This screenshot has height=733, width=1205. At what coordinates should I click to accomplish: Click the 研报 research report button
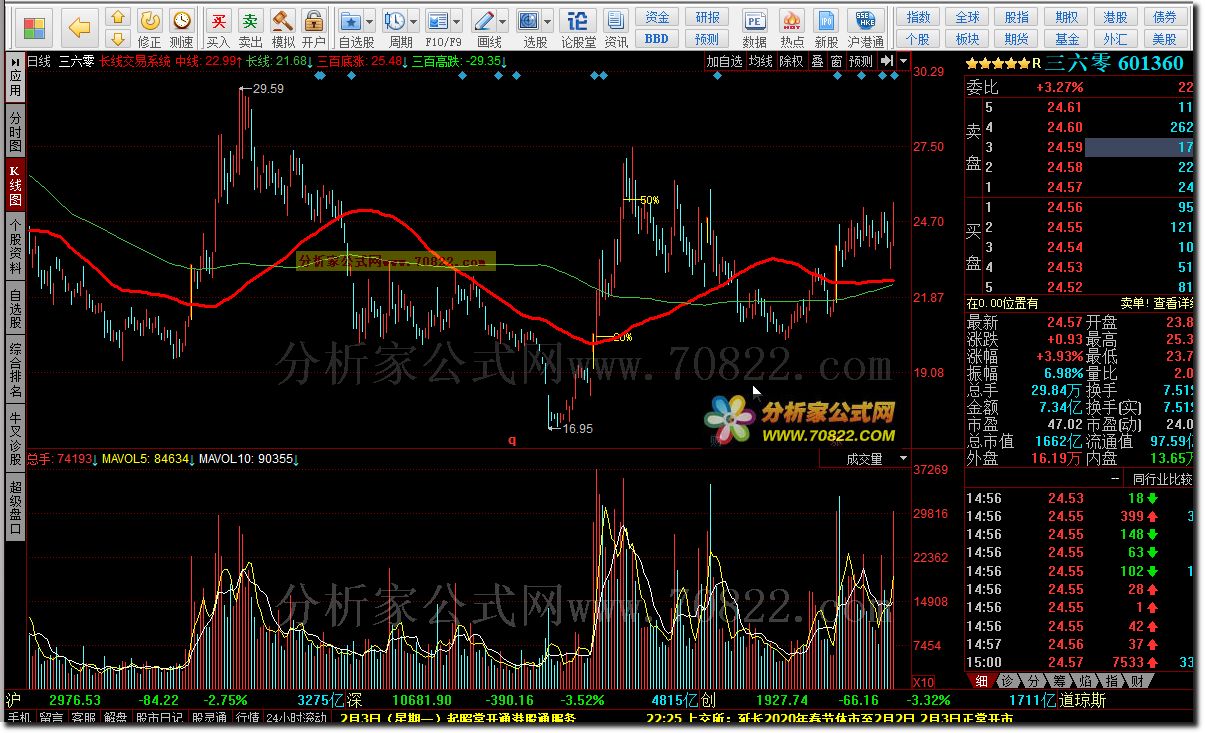pyautogui.click(x=707, y=17)
